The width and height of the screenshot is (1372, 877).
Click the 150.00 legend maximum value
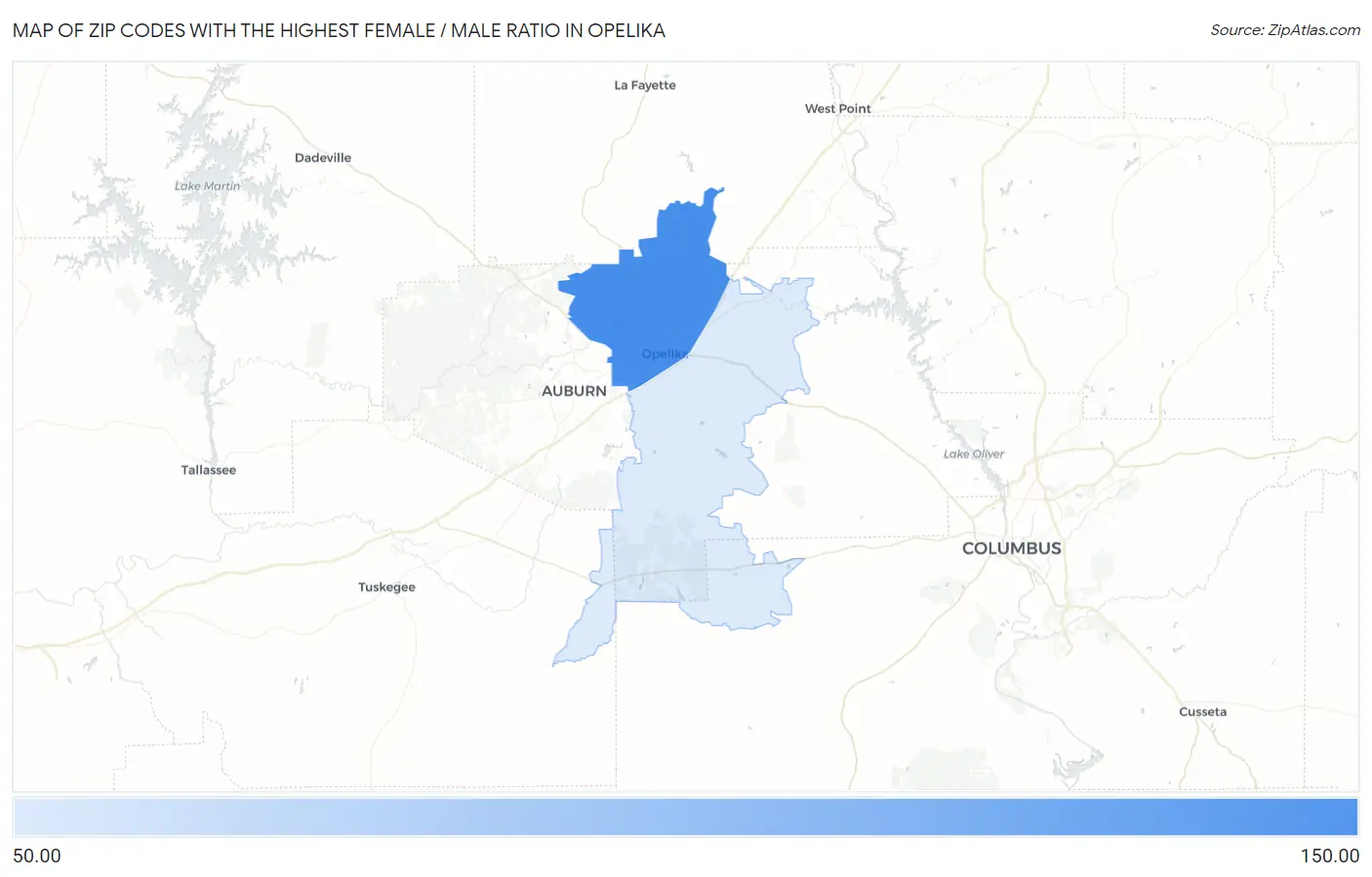[x=1329, y=856]
